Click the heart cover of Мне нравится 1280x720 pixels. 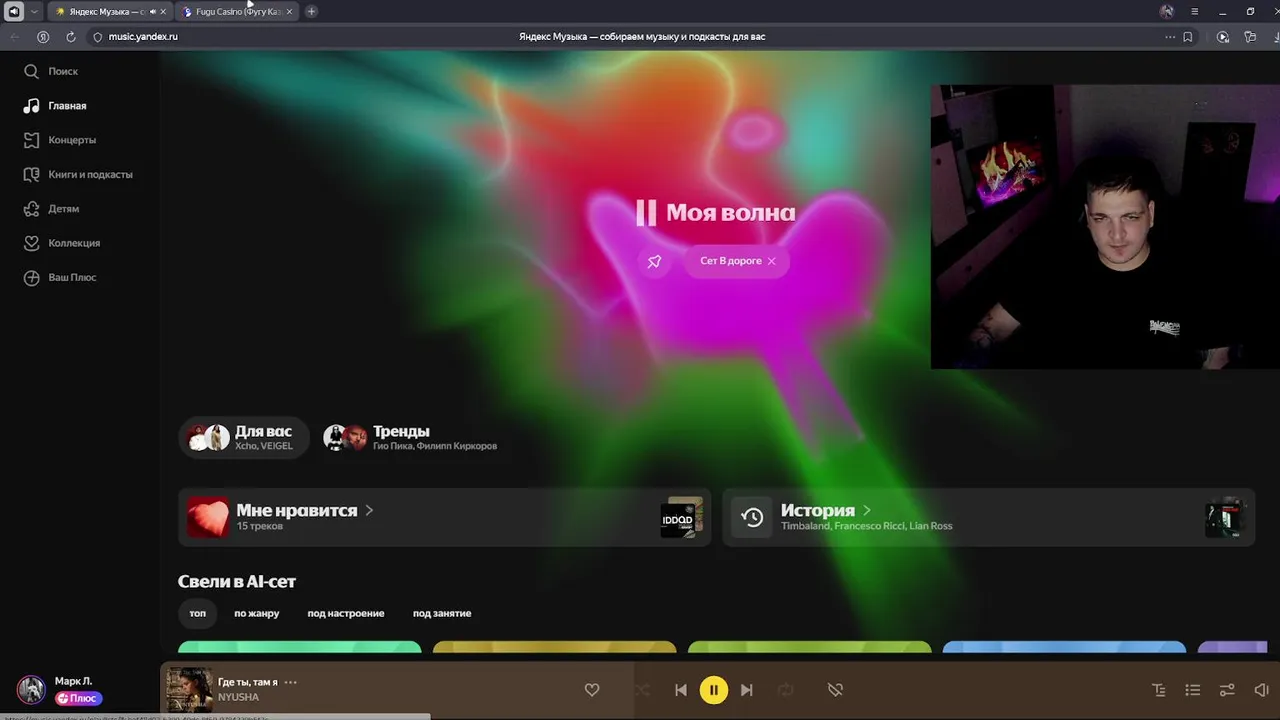click(208, 517)
